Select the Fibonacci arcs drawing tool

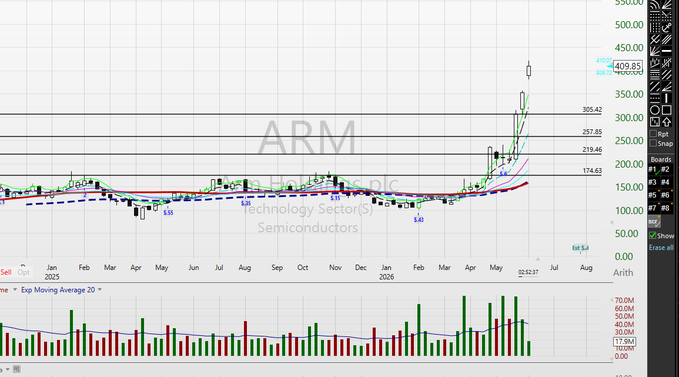654,4
